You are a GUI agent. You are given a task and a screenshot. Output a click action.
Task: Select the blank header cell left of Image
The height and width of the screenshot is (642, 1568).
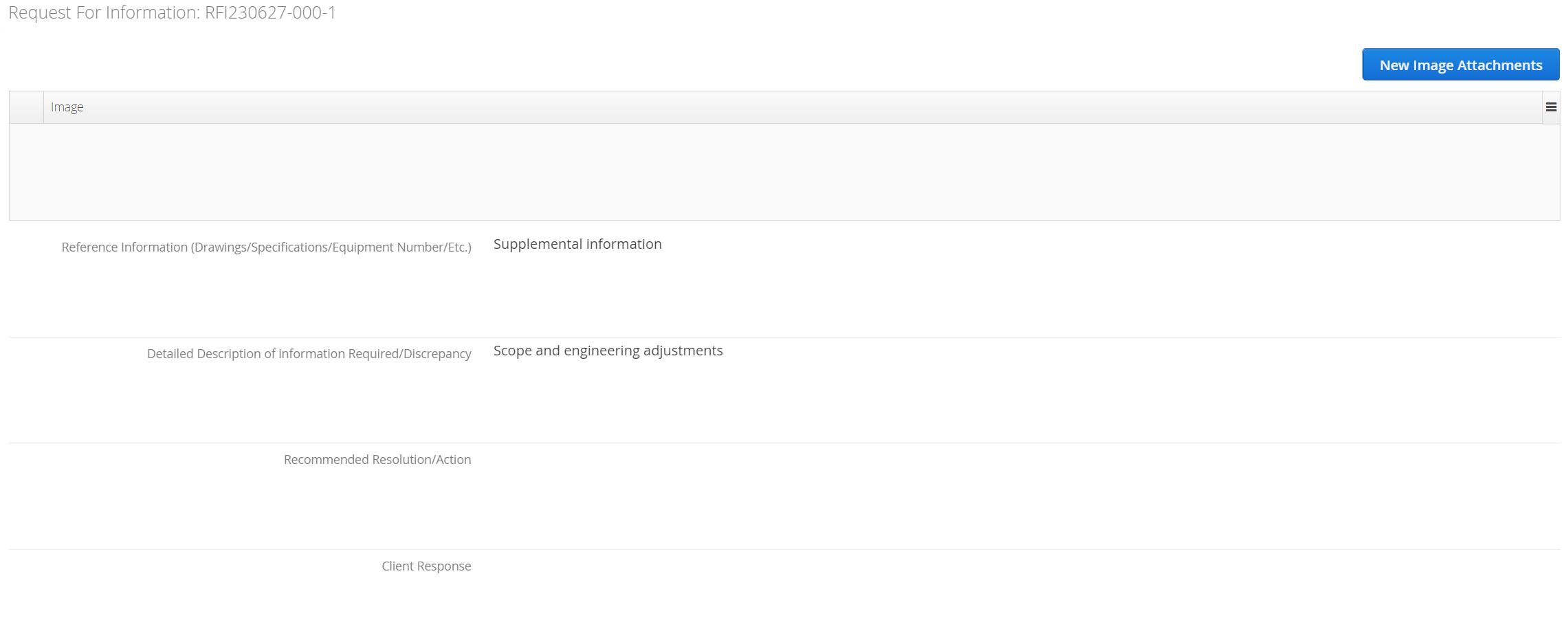coord(26,107)
